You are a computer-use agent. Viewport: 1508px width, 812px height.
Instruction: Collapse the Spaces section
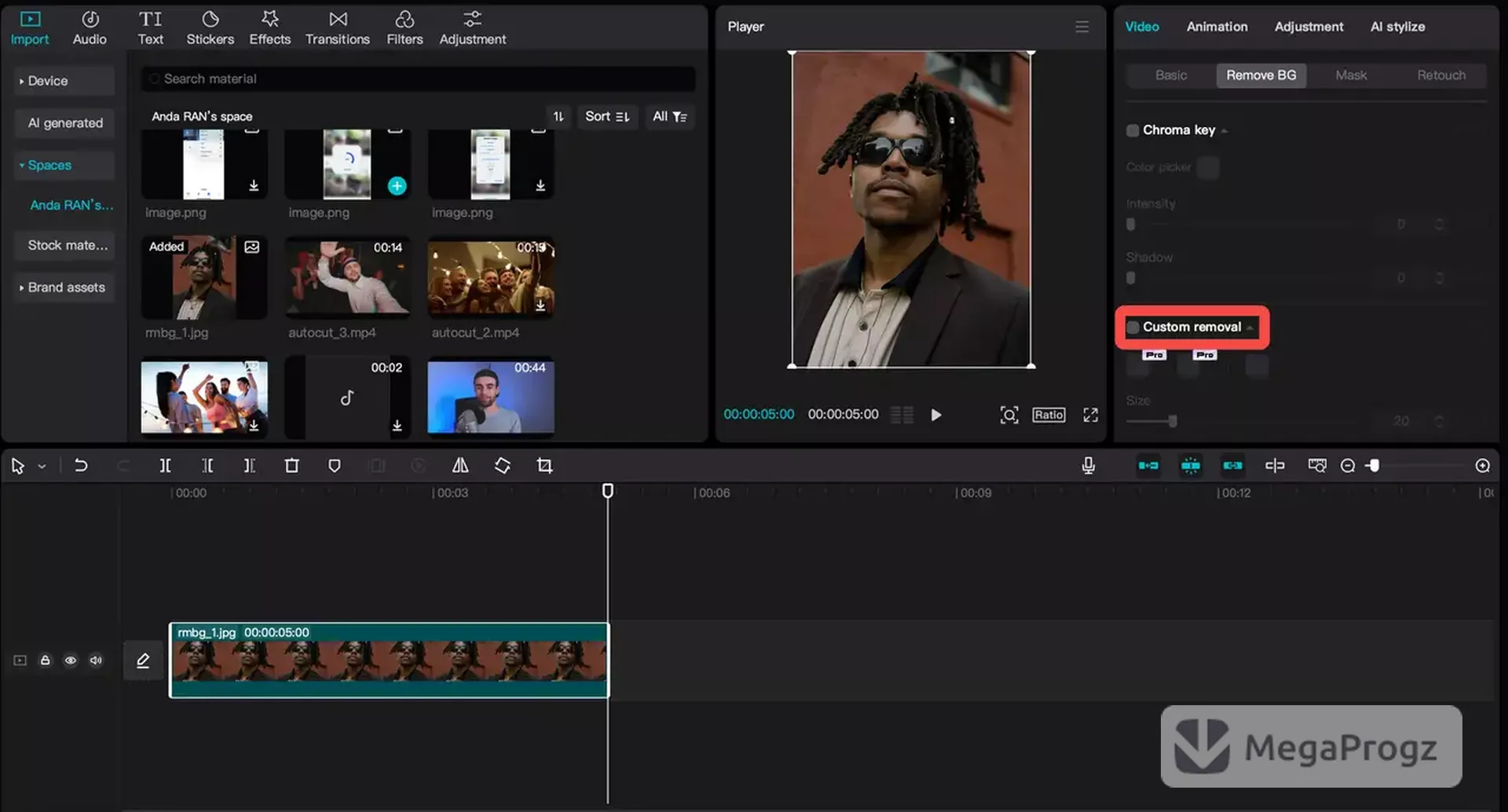click(x=64, y=166)
